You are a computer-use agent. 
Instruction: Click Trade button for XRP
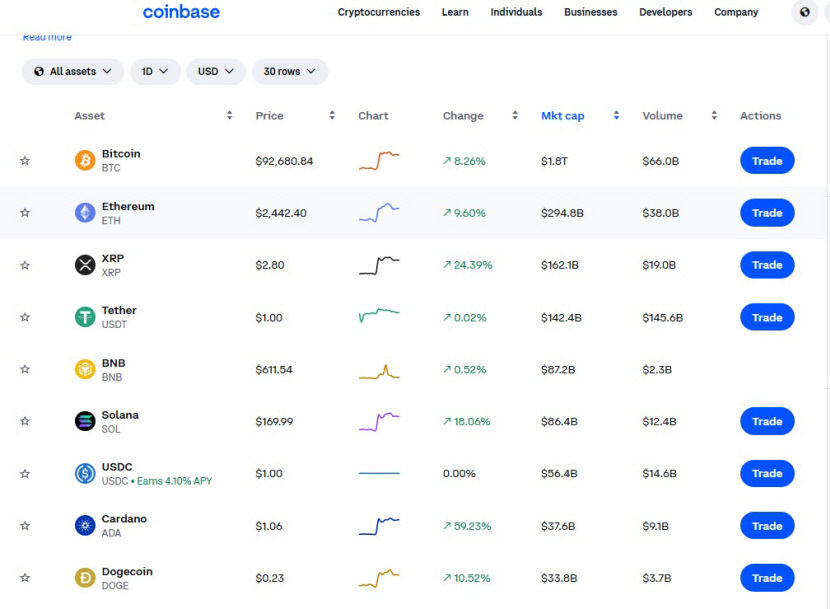pos(767,265)
